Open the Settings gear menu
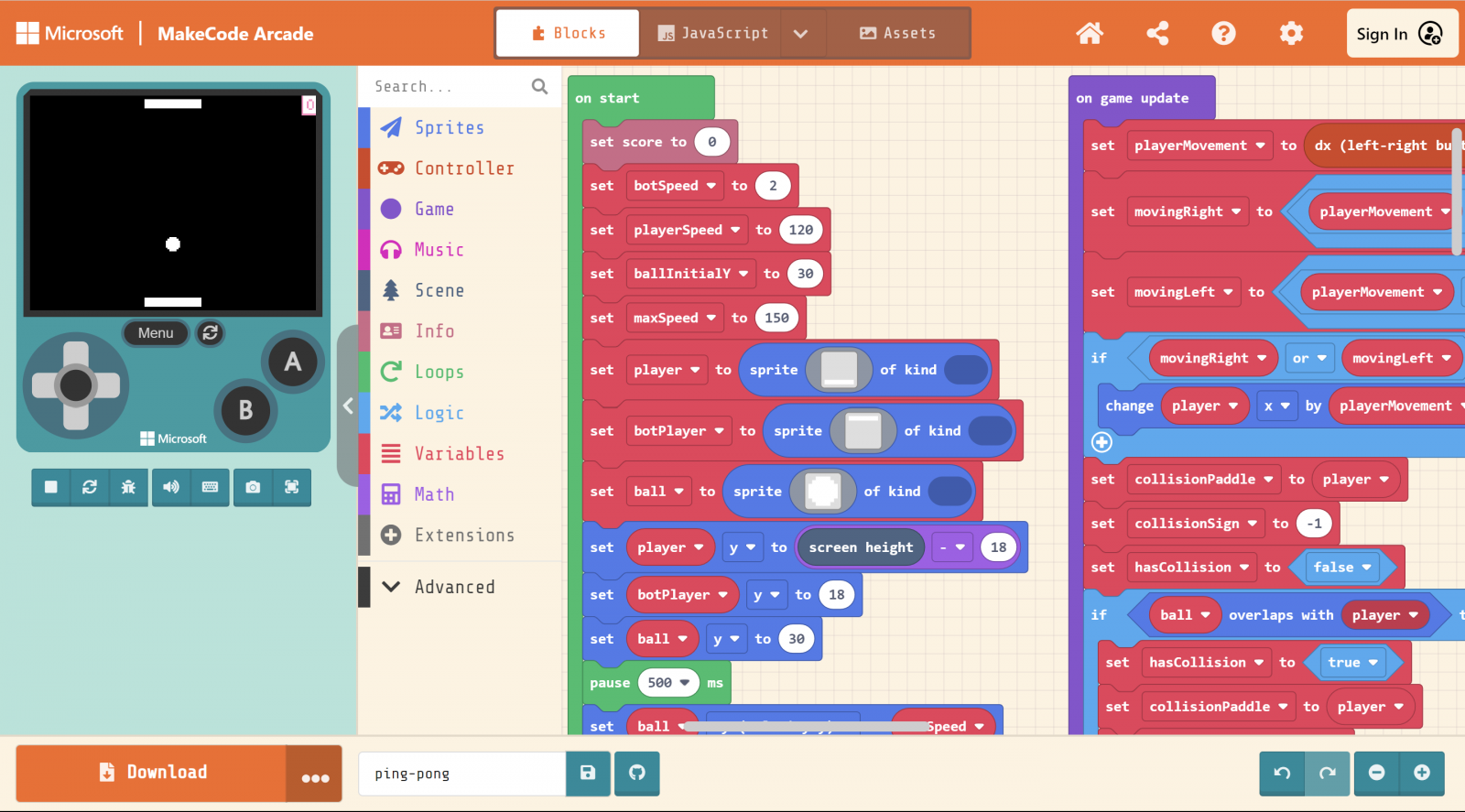Viewport: 1465px width, 812px height. point(1291,34)
